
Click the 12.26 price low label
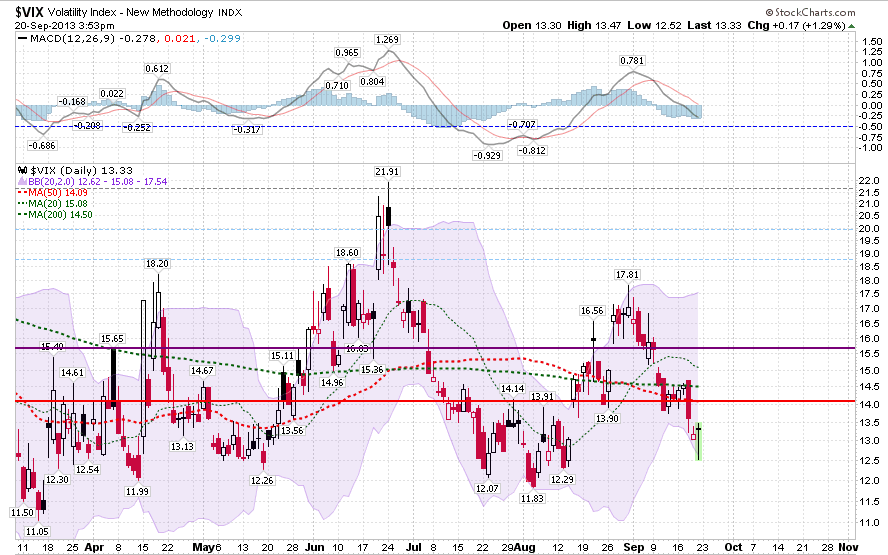tap(262, 480)
